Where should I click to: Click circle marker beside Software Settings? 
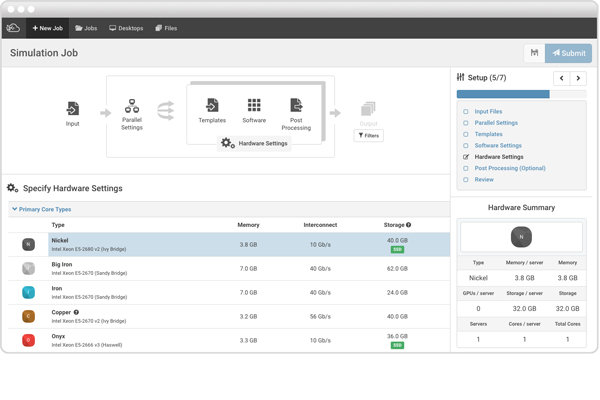(466, 145)
